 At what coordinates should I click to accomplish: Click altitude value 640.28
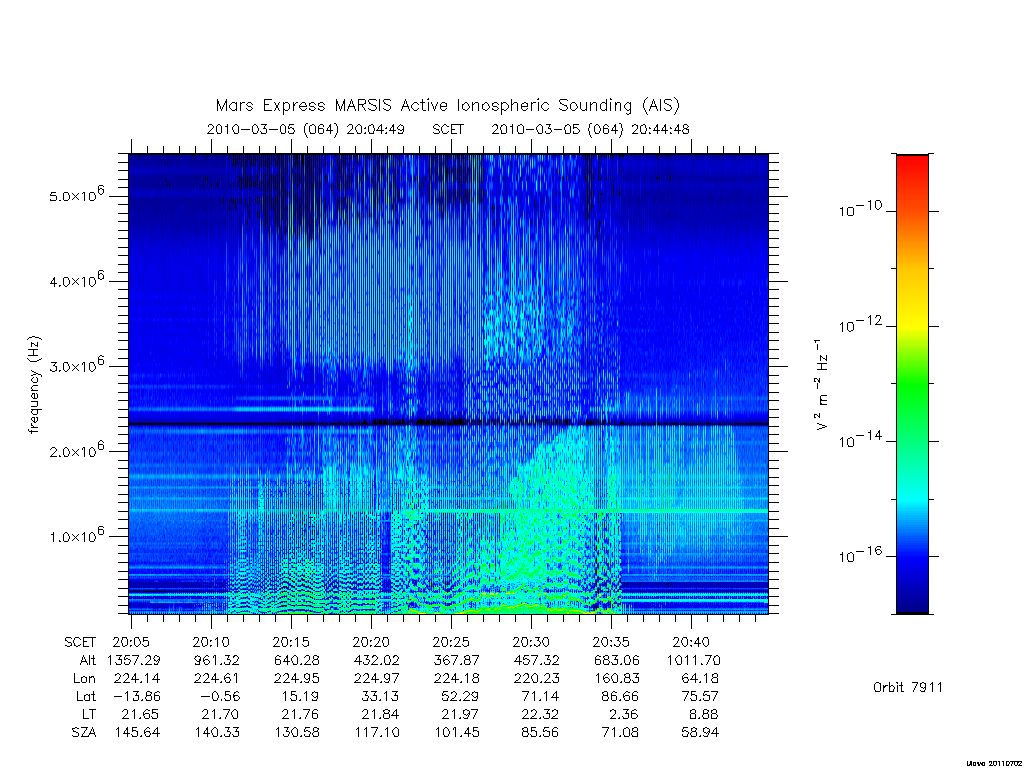[x=297, y=660]
